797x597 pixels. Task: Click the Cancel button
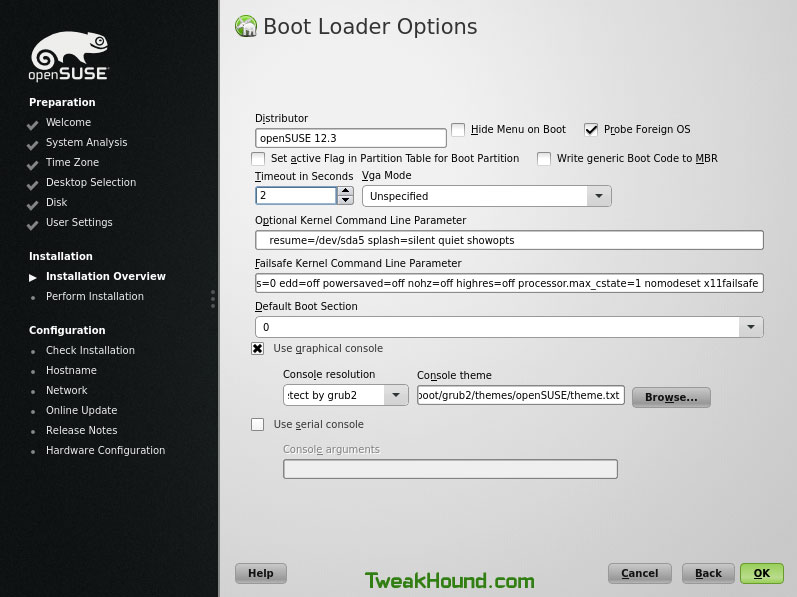click(x=639, y=574)
